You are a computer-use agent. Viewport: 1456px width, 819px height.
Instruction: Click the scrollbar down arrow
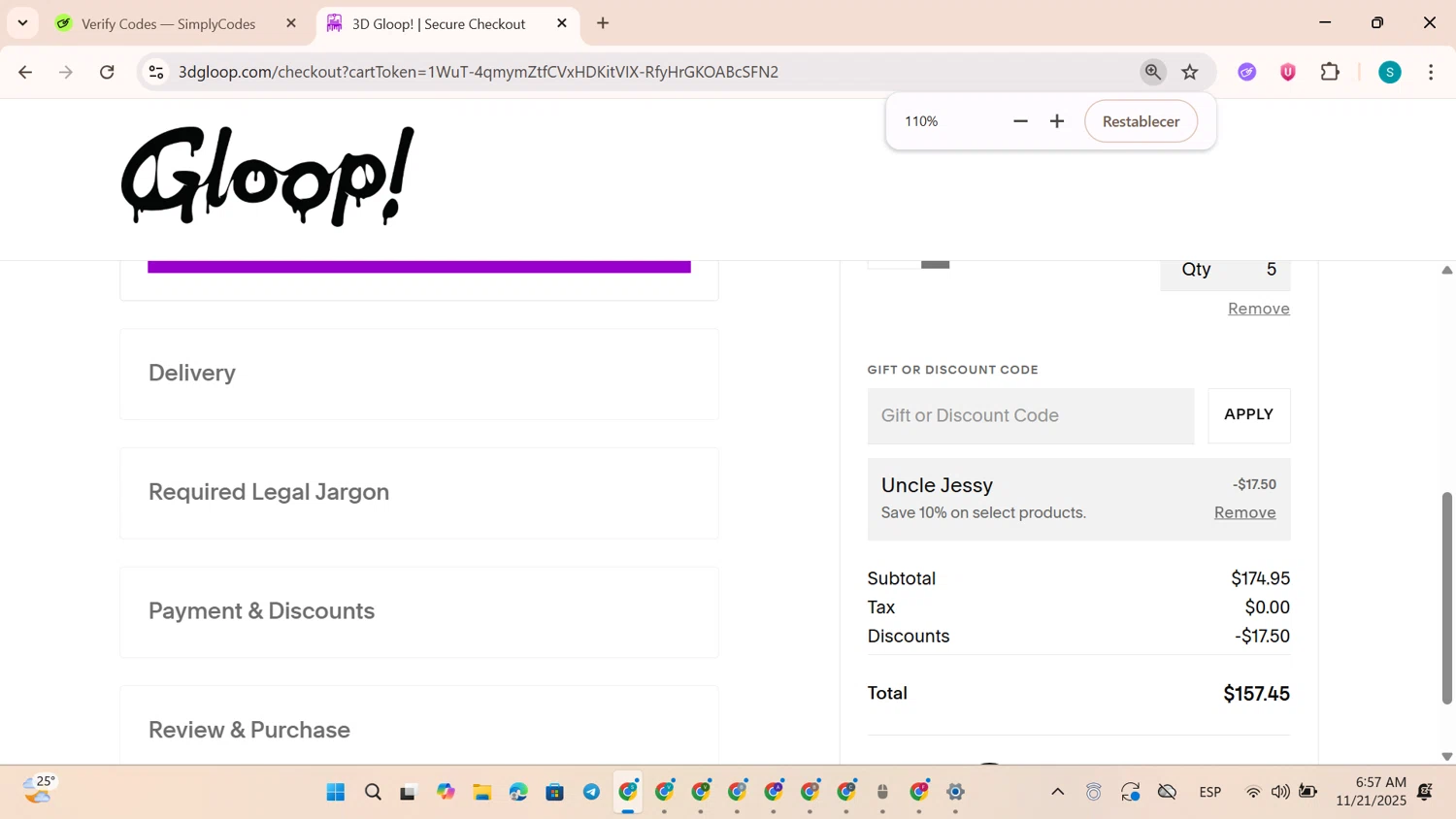coord(1446,756)
